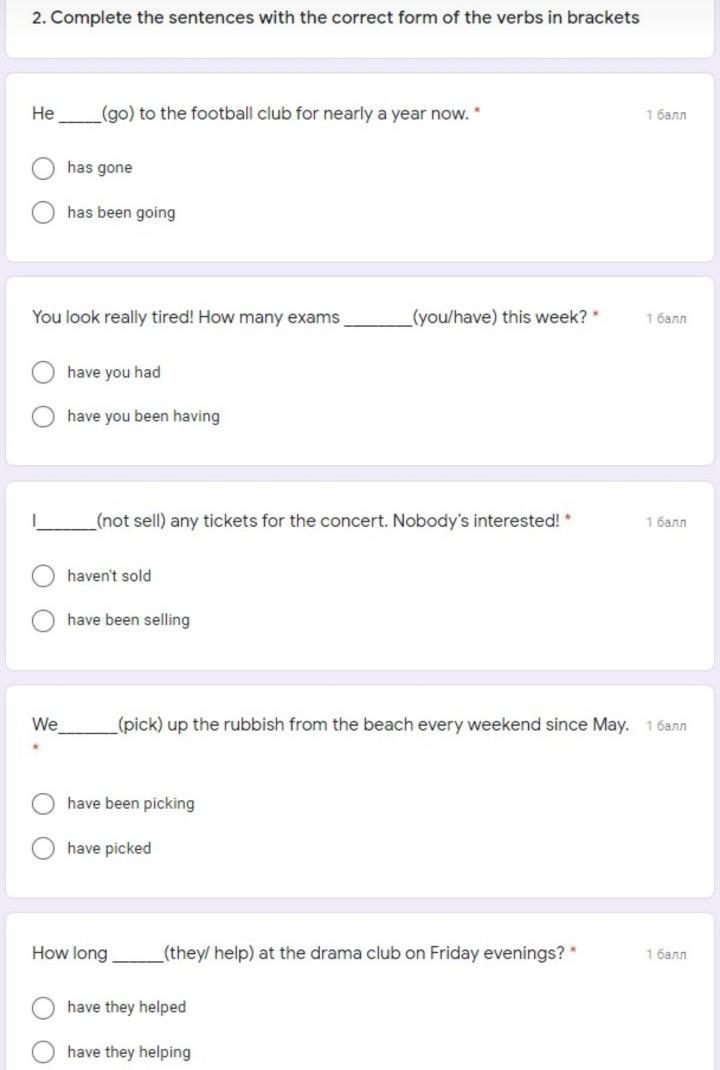Screen dimensions: 720x1070
Task: Pick 'have you been having' radio button
Action: [x=43, y=416]
